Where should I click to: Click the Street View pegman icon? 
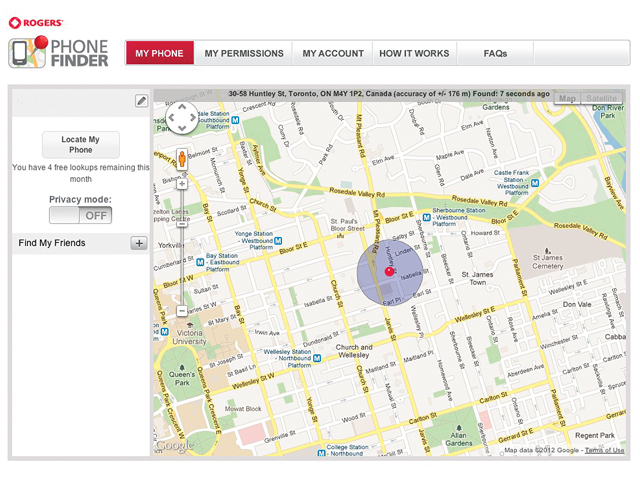pyautogui.click(x=181, y=158)
